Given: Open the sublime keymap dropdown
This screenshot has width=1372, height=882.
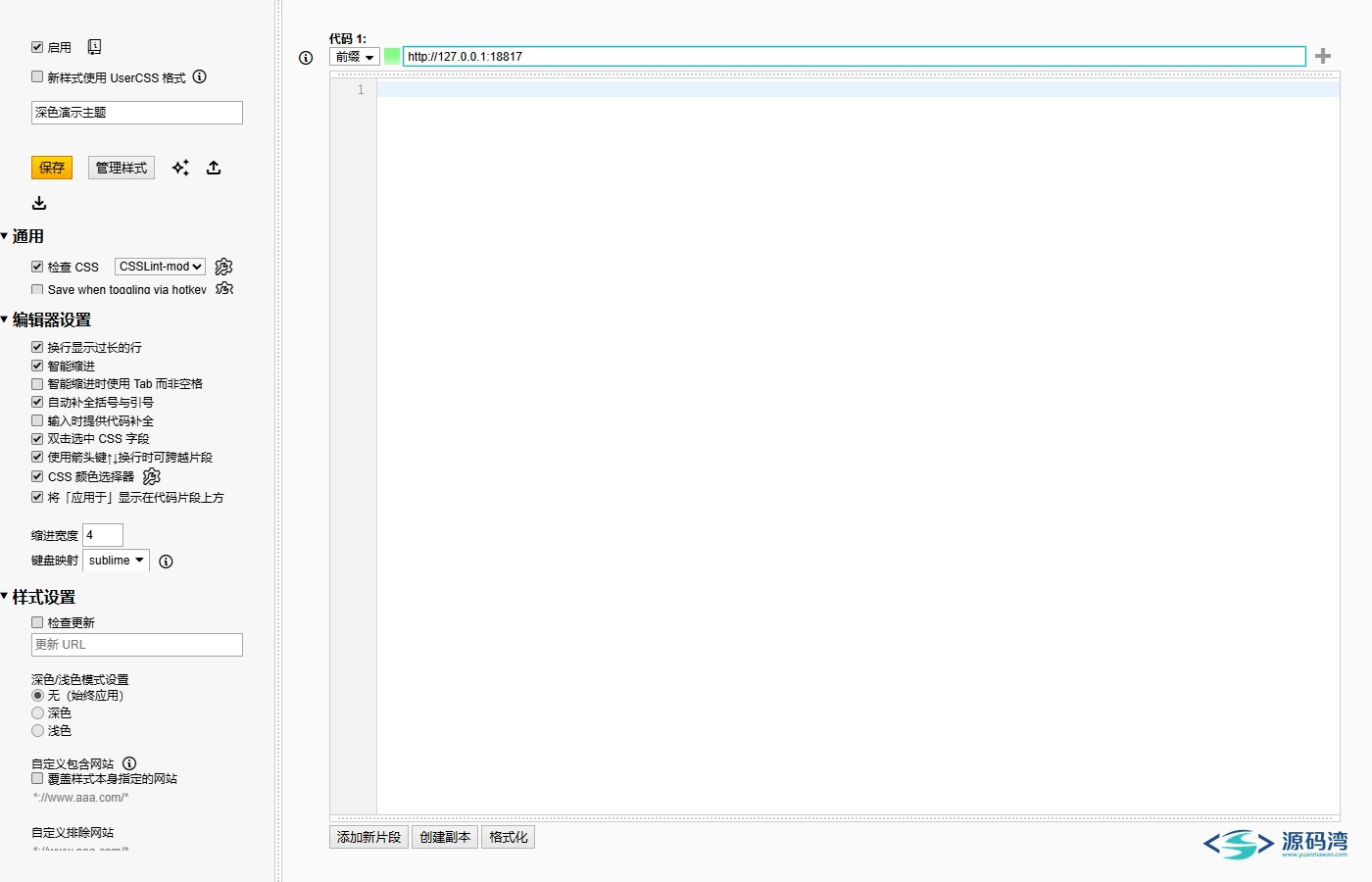Looking at the screenshot, I should pyautogui.click(x=116, y=561).
